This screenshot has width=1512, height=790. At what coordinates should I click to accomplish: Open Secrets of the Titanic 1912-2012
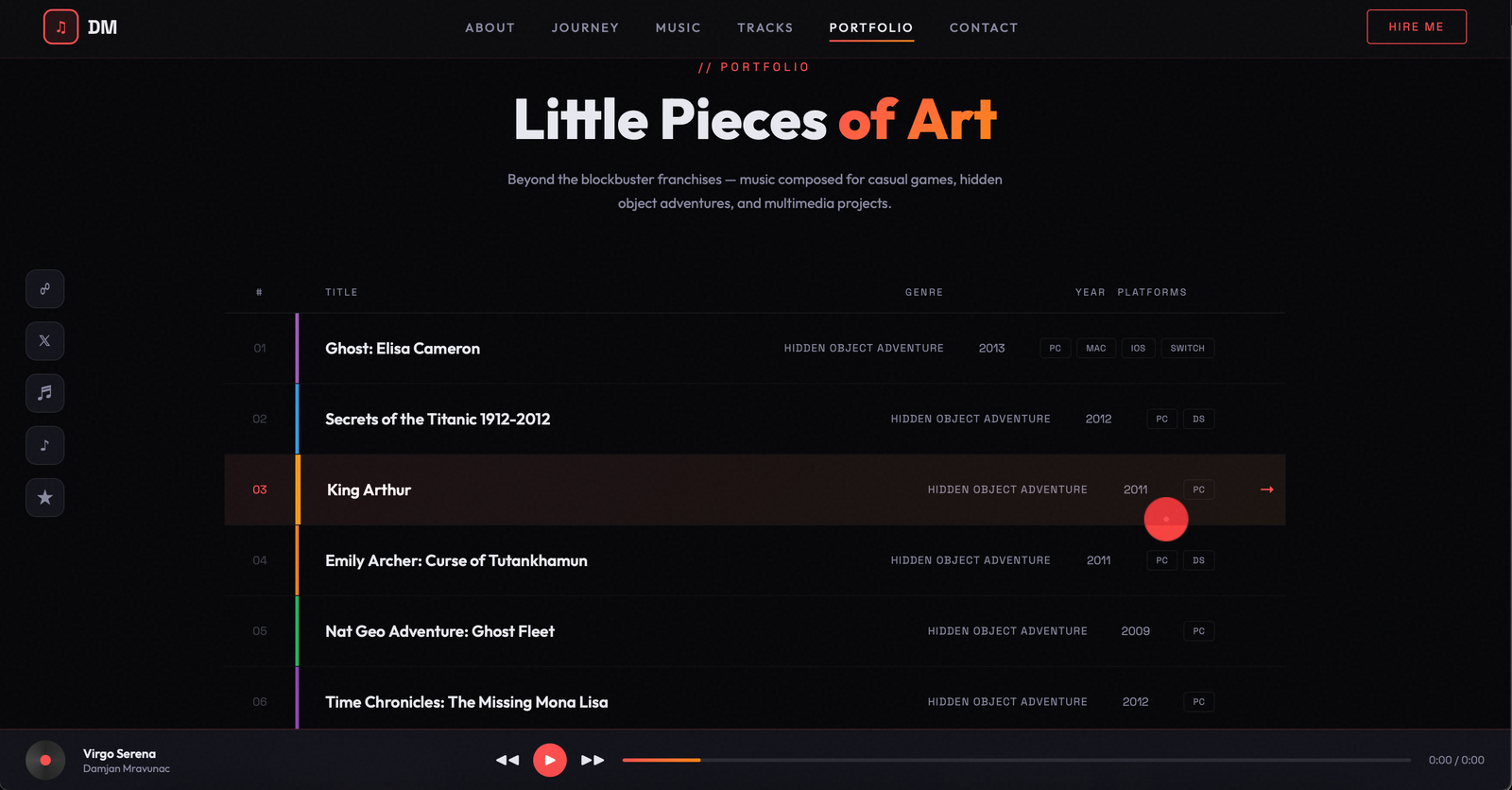pos(438,420)
